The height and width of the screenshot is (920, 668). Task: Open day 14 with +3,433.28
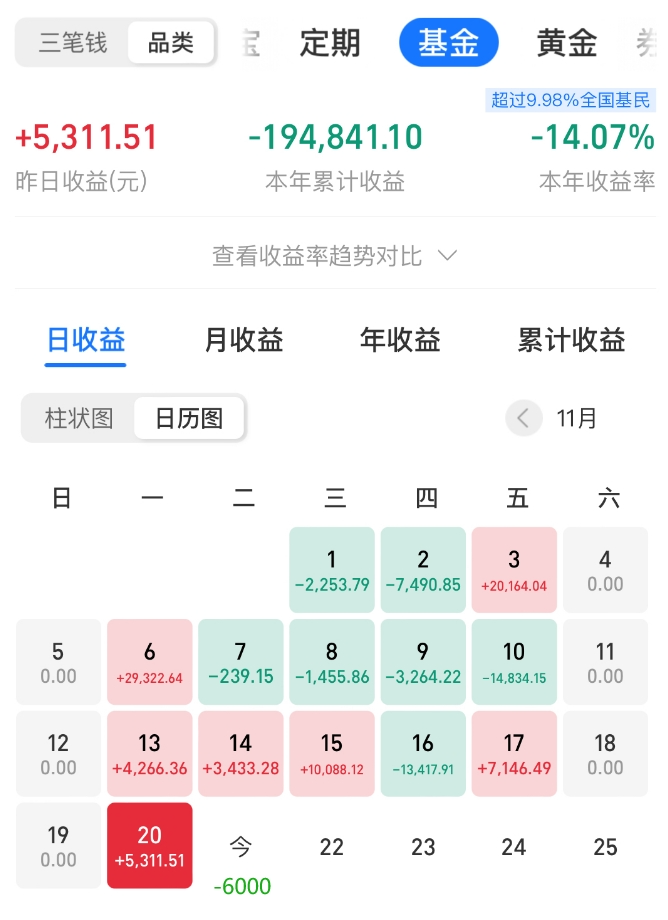240,753
